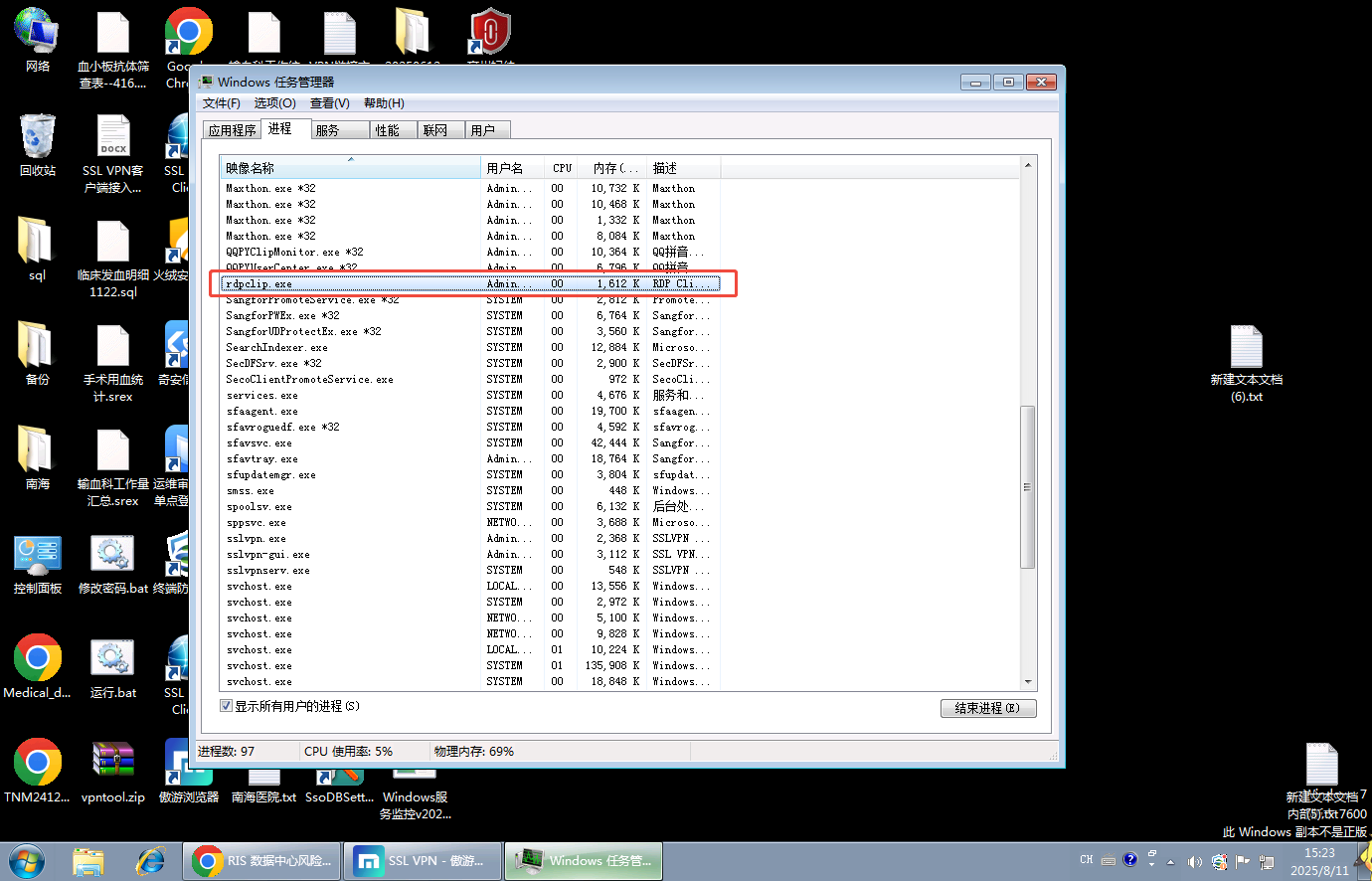Select red shield desktop shortcut icon
The image size is (1372, 881).
[x=490, y=33]
